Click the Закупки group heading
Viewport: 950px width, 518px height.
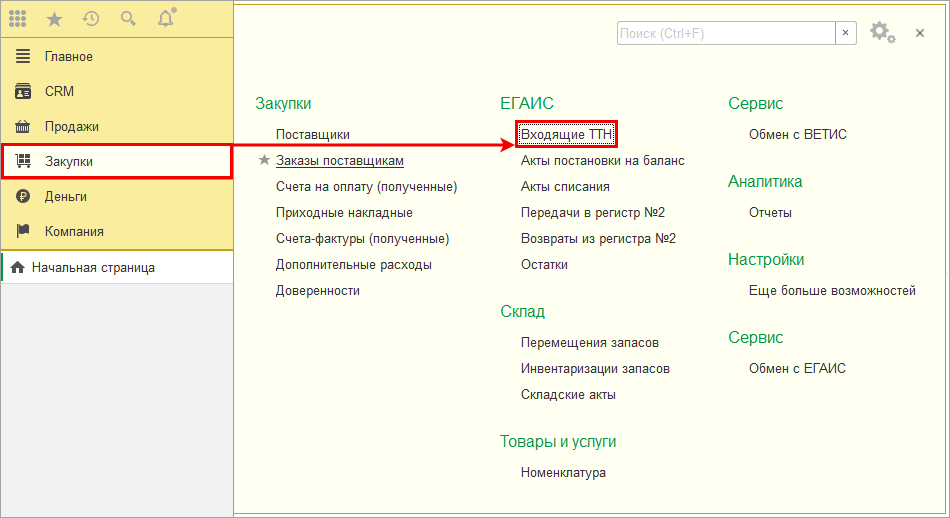point(283,104)
